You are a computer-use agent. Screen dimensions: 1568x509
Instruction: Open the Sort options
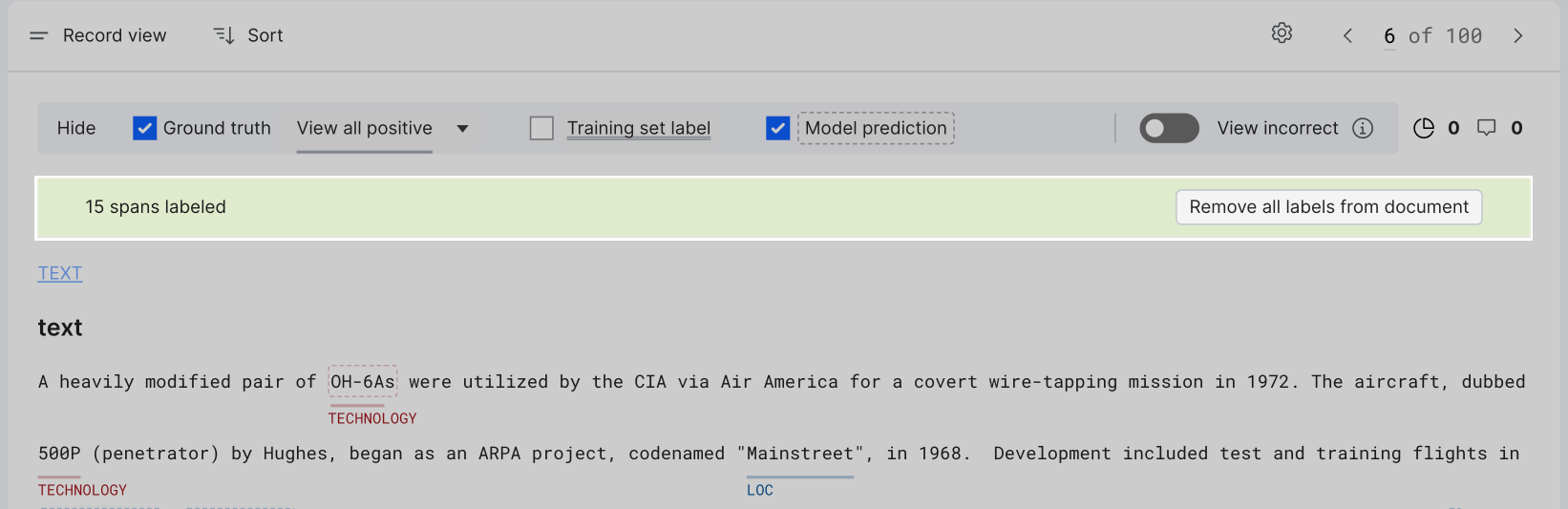247,35
